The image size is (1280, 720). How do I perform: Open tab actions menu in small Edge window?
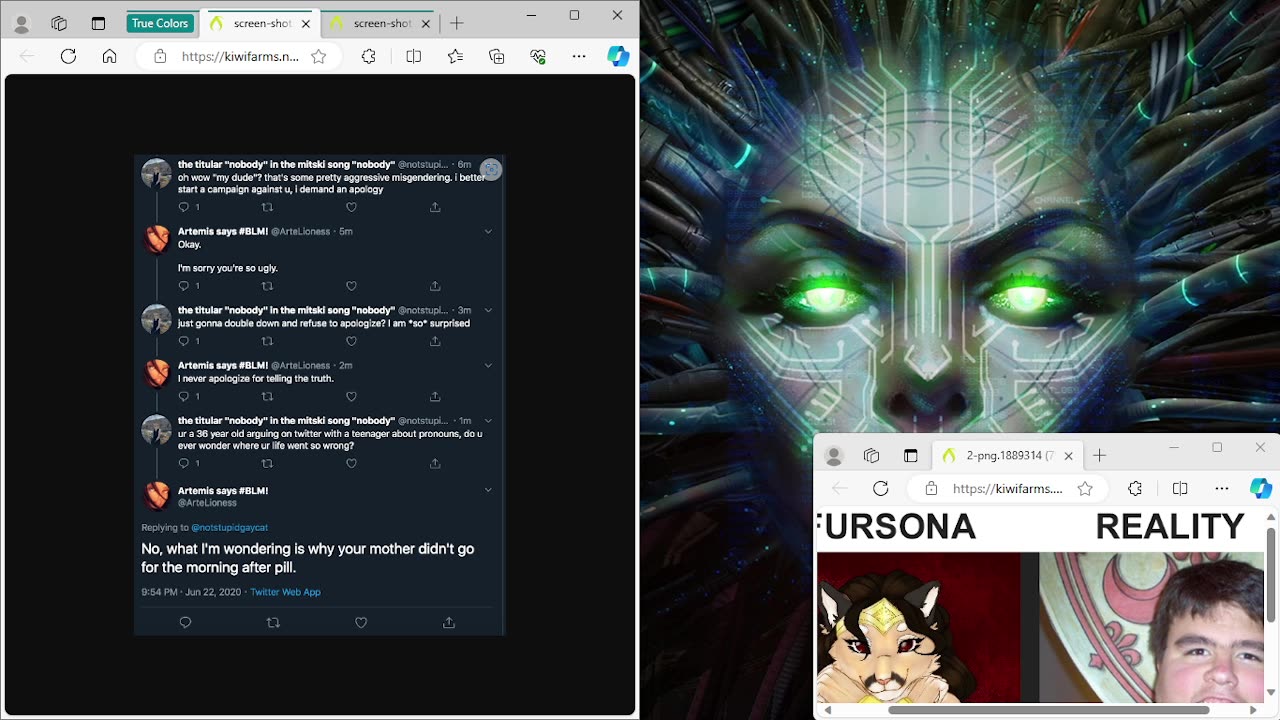click(x=910, y=456)
